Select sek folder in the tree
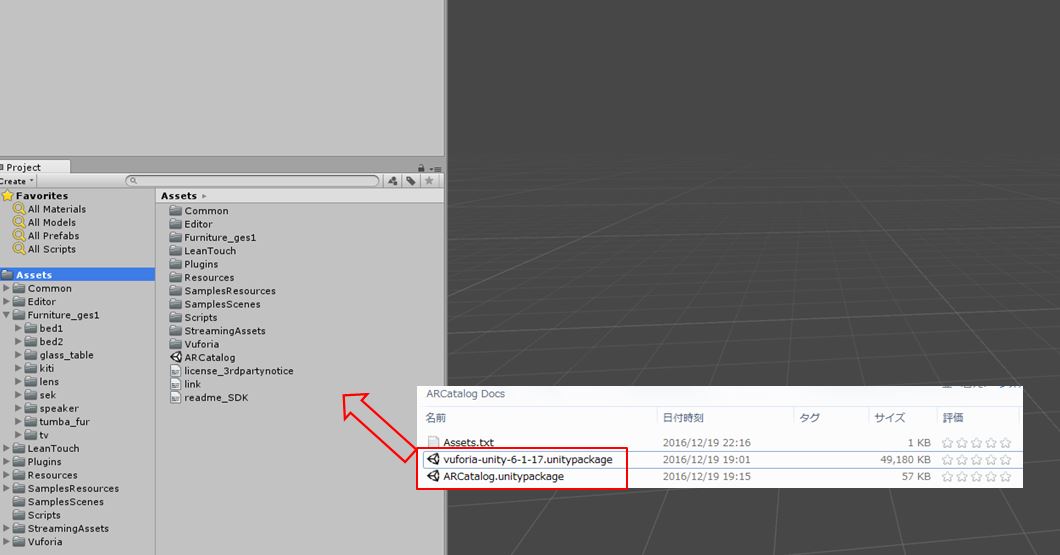 click(41, 395)
